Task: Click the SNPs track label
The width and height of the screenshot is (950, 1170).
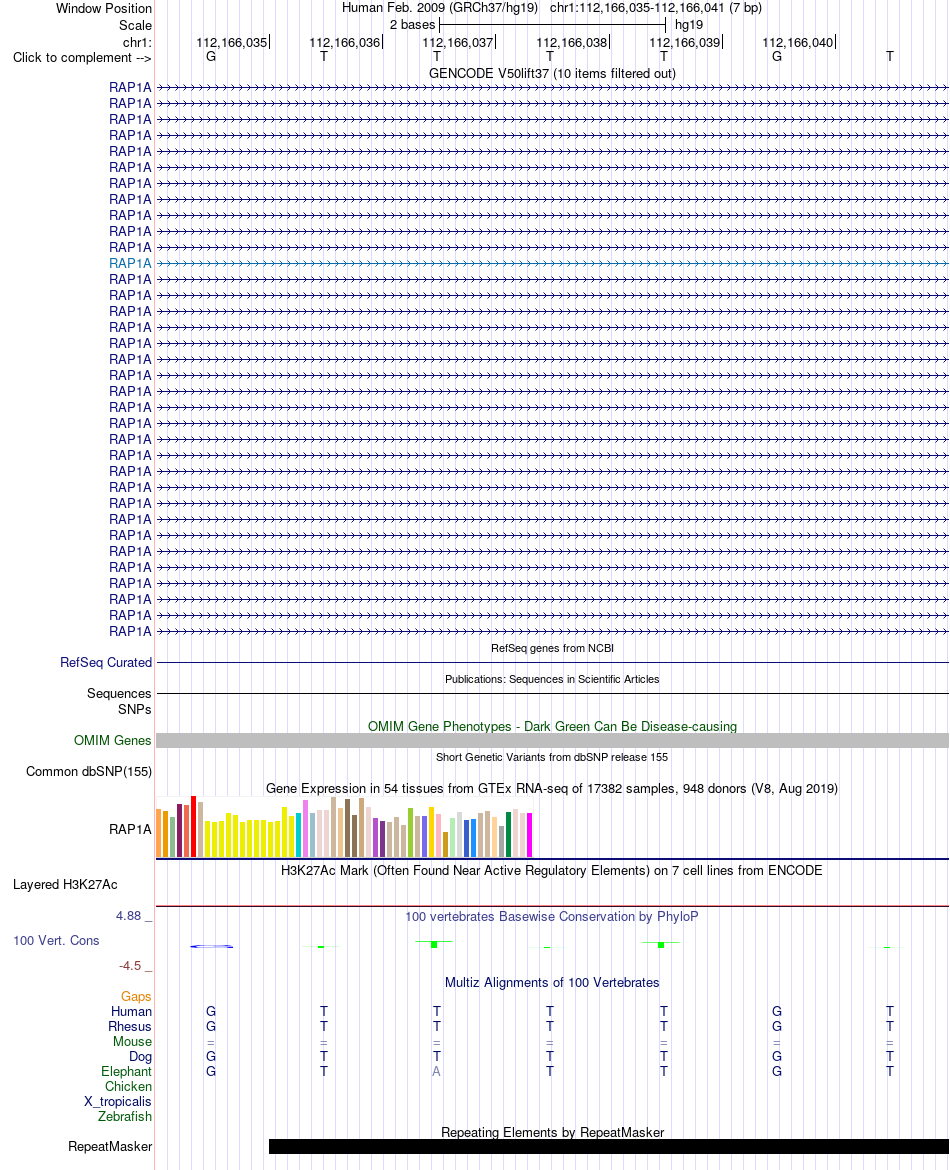Action: point(134,710)
